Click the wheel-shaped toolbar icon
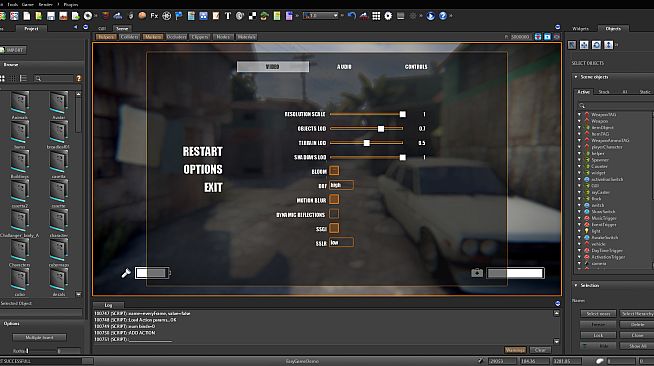The image size is (654, 366). pyautogui.click(x=166, y=16)
